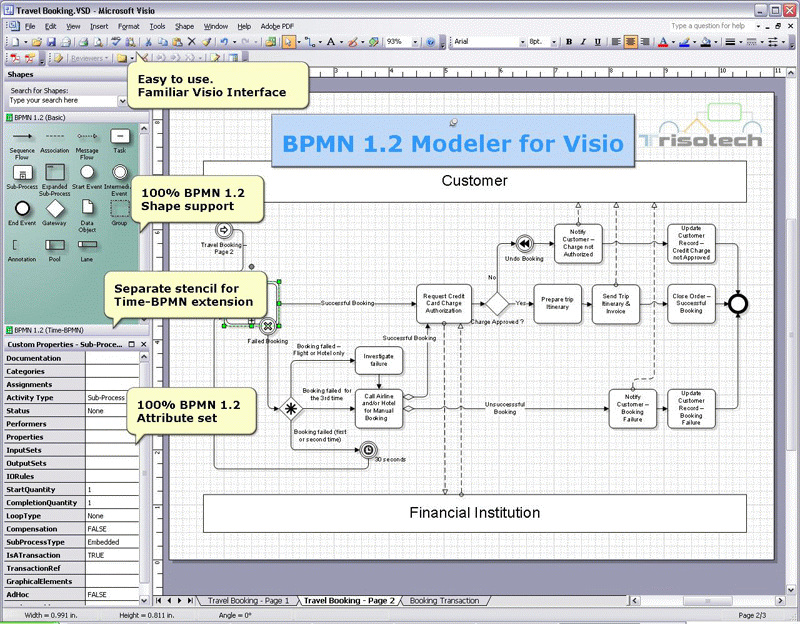Delete with the X toolbar icon
Image resolution: width=800 pixels, height=624 pixels.
[191, 42]
